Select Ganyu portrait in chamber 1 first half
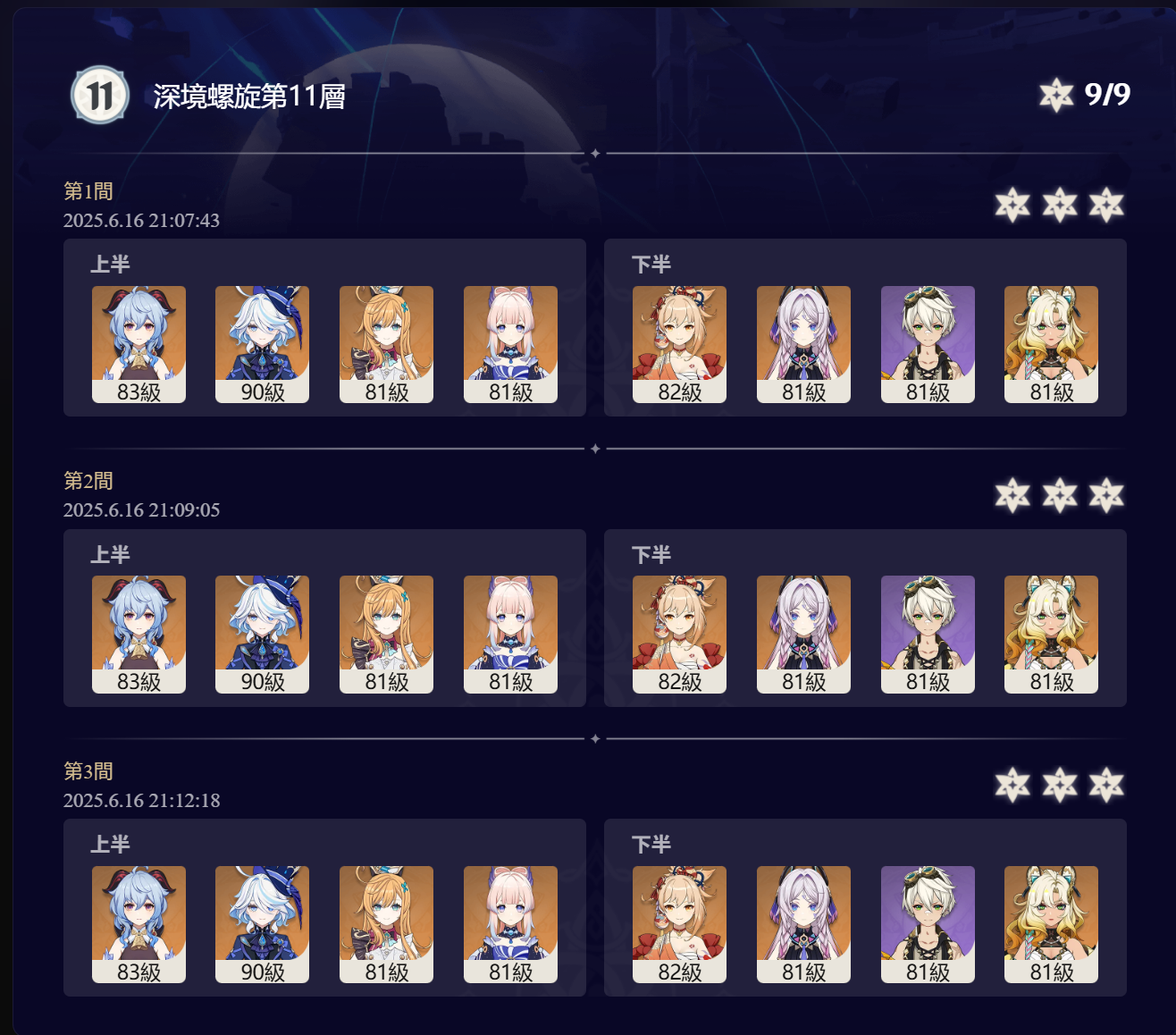 139,344
